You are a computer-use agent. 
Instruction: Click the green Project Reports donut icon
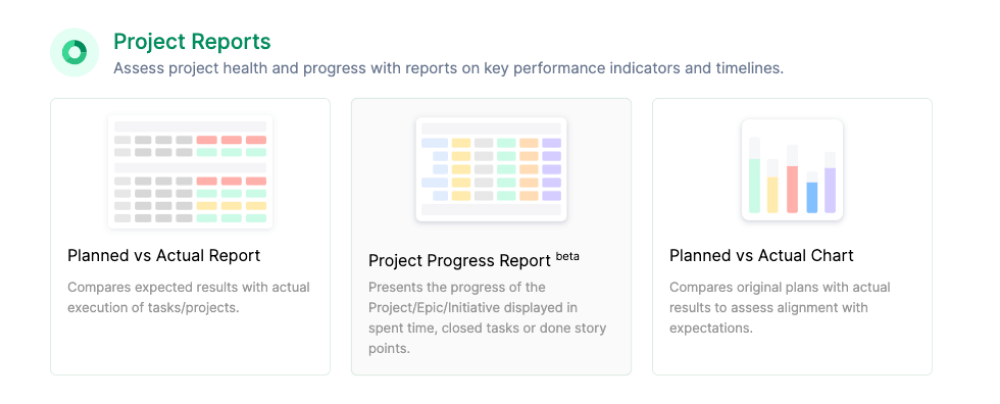click(74, 52)
